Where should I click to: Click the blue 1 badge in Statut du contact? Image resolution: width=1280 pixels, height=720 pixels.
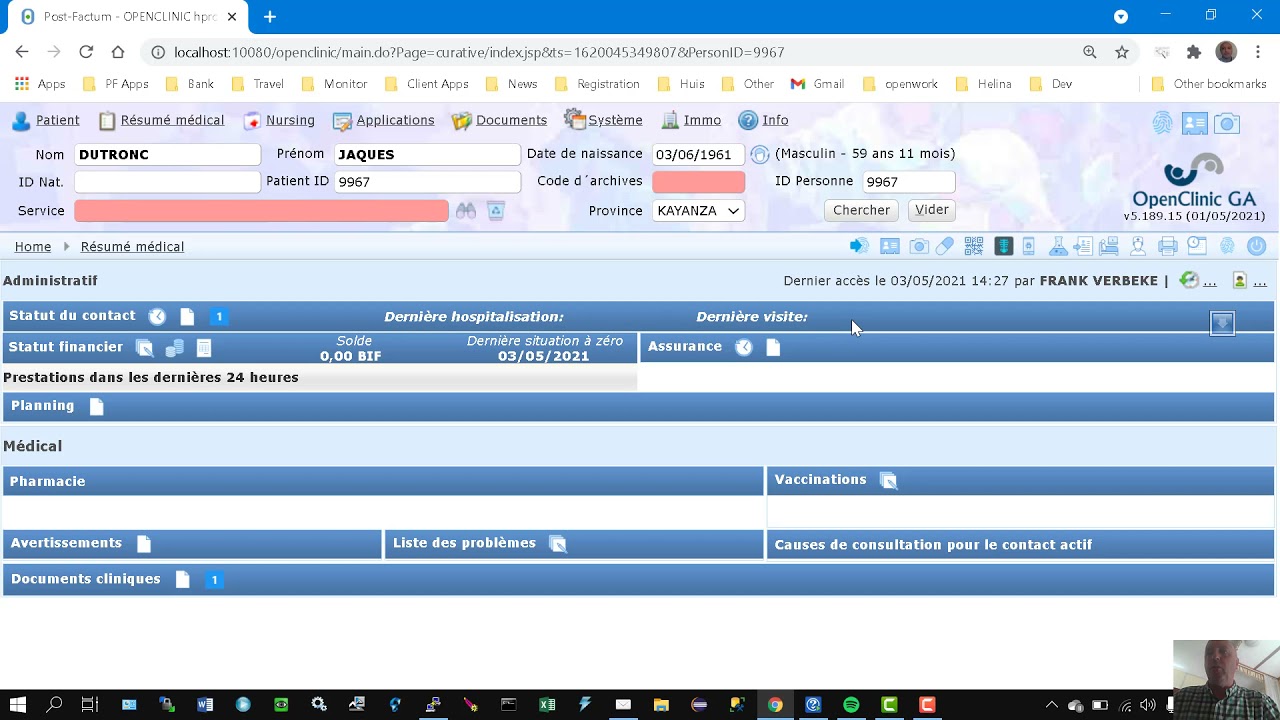click(219, 317)
